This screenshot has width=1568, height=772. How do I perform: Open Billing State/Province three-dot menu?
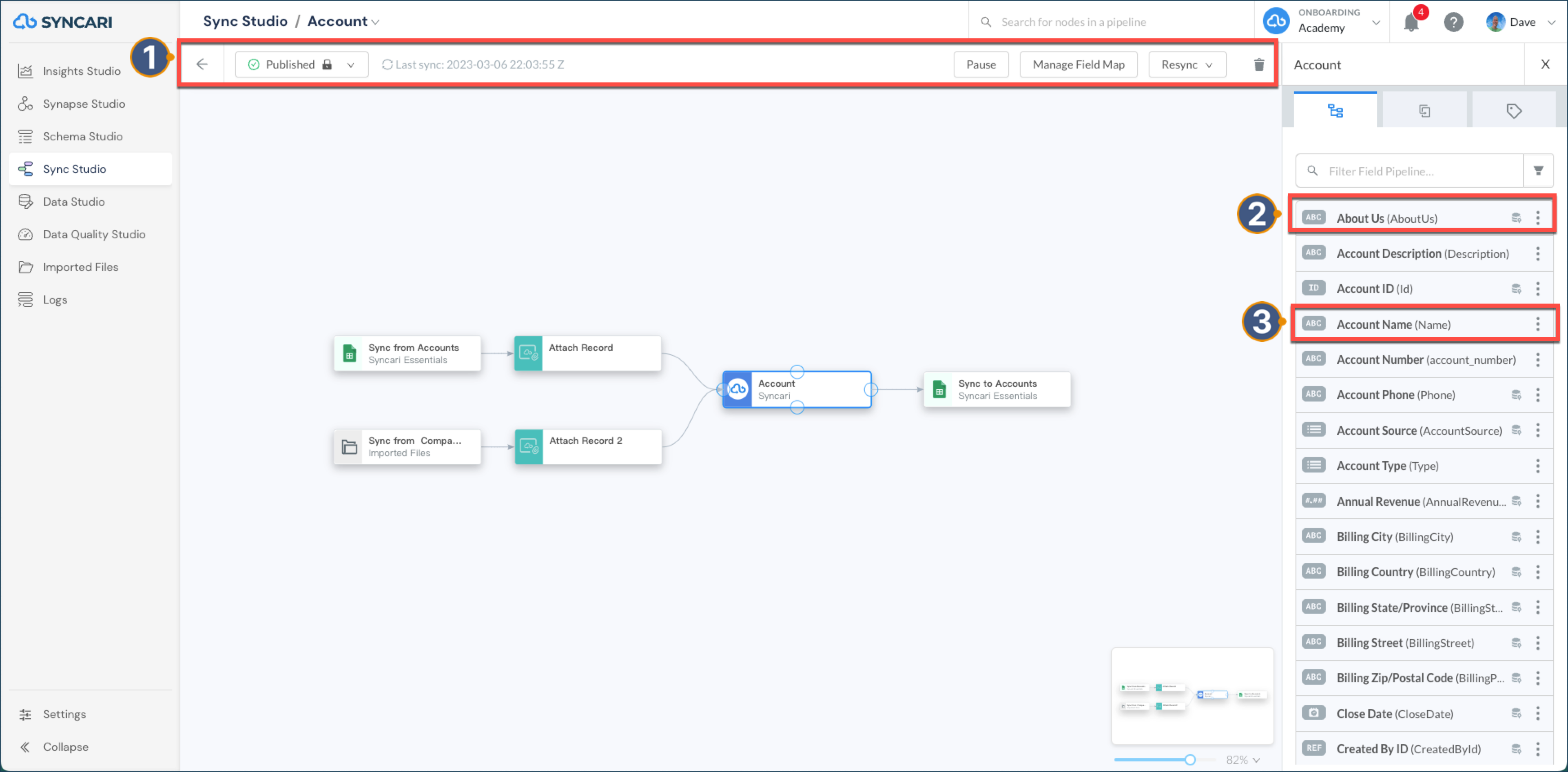coord(1537,607)
